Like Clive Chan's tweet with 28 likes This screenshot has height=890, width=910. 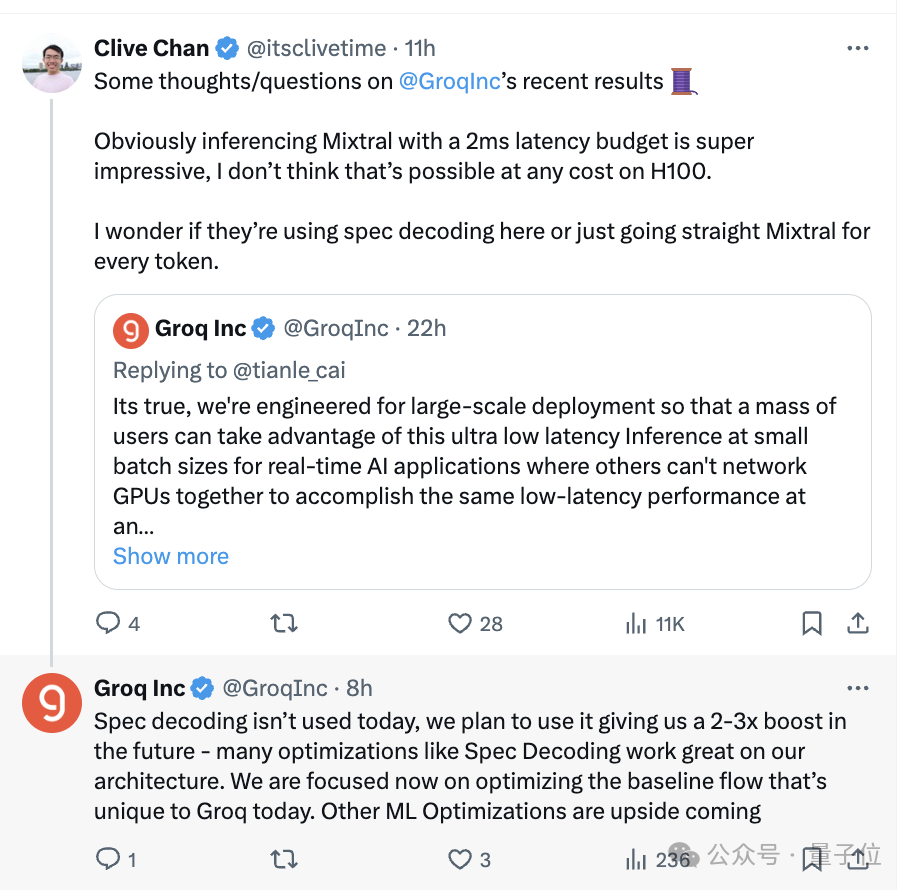coord(460,624)
